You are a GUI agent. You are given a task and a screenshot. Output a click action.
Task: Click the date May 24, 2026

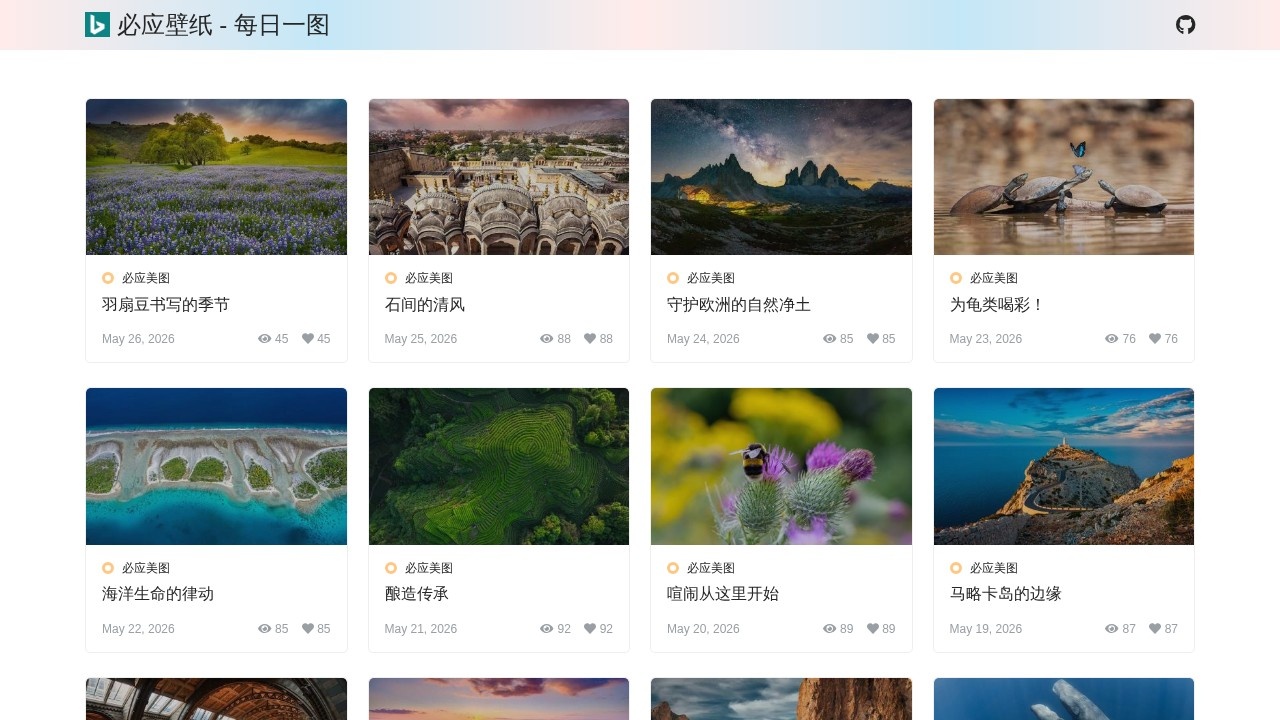[x=703, y=339]
